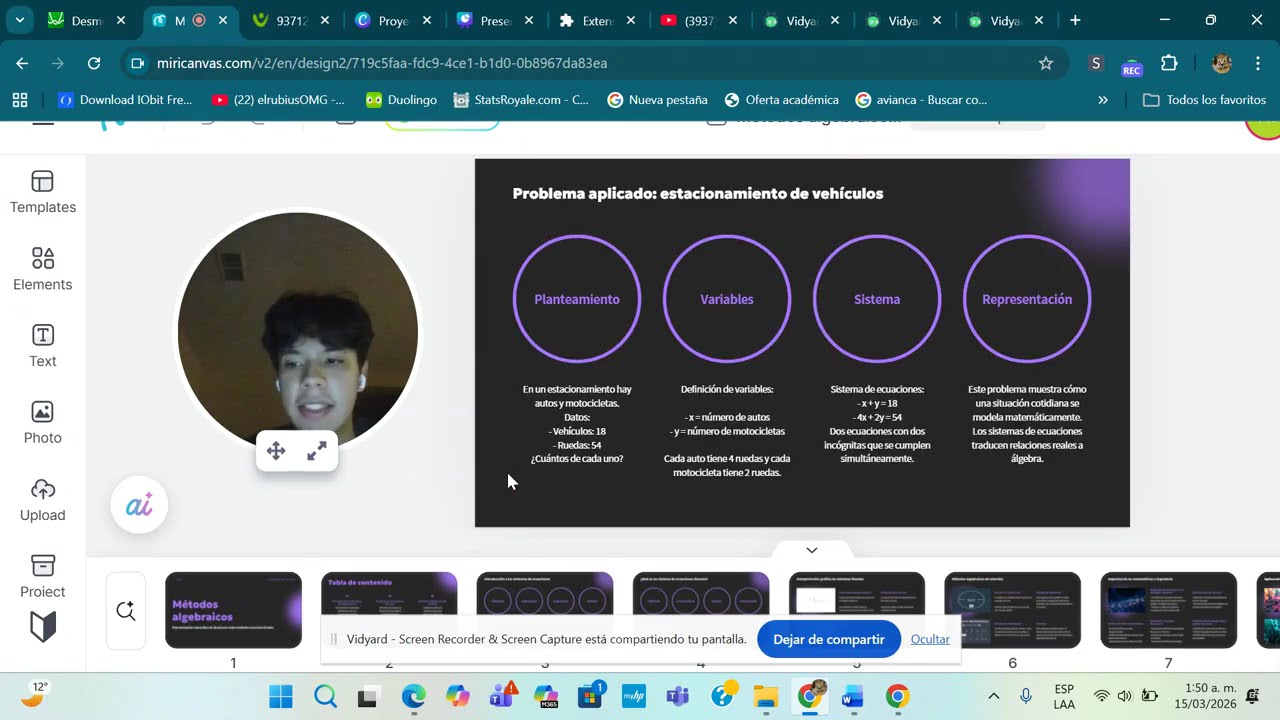Viewport: 1280px width, 720px height.
Task: Open the elrubiusOMG YouTube bookmark
Action: click(x=279, y=100)
